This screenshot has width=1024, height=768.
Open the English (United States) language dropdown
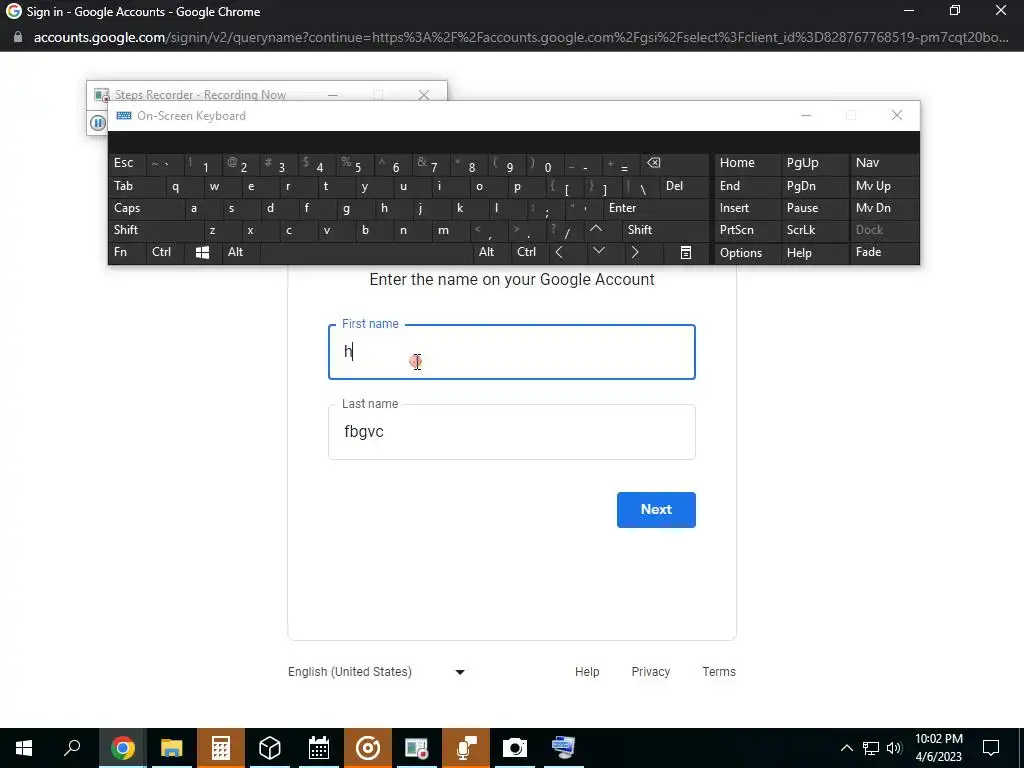point(376,672)
